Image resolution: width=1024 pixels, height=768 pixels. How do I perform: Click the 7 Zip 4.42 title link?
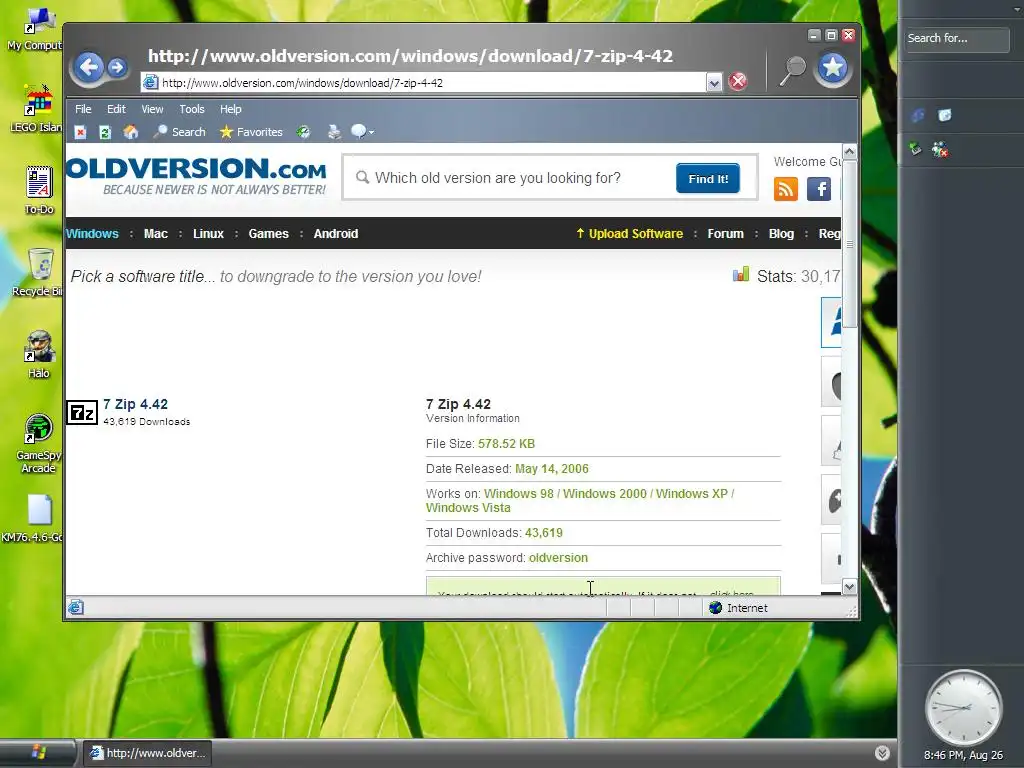pyautogui.click(x=135, y=404)
